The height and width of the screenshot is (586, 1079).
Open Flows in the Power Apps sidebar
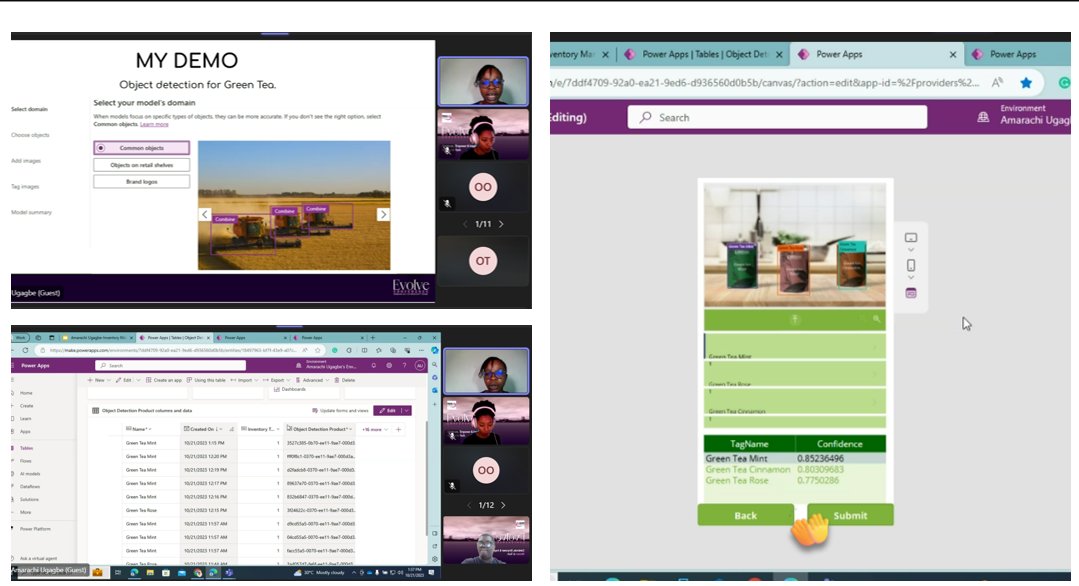pos(25,461)
